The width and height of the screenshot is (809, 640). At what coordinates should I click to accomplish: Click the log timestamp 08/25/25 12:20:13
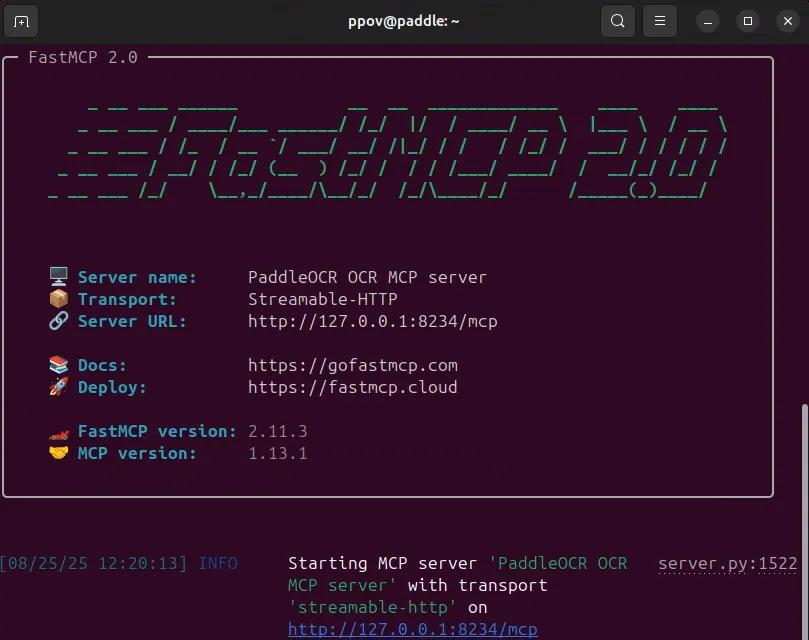click(x=92, y=563)
